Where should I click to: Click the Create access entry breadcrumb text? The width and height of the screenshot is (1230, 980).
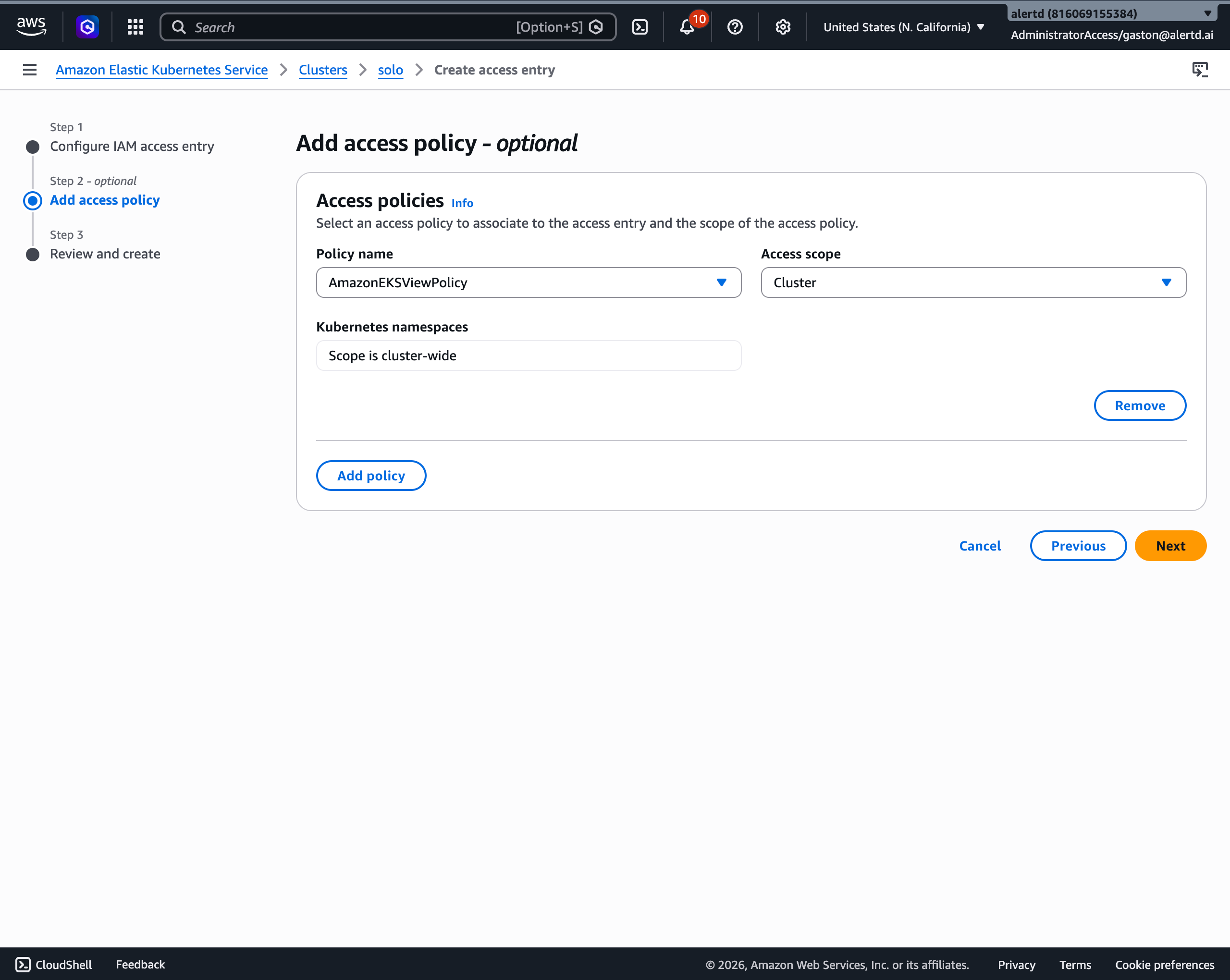coord(494,70)
